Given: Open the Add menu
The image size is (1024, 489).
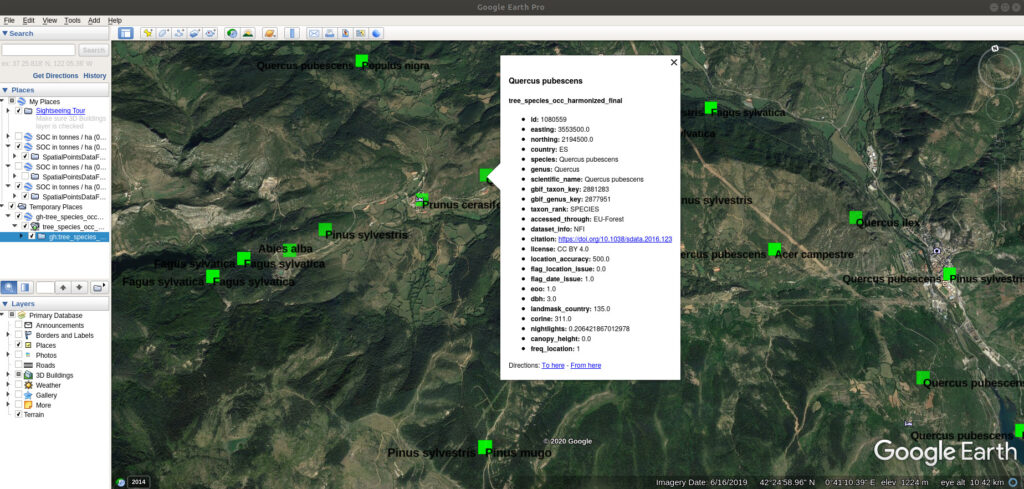Looking at the screenshot, I should tap(94, 20).
